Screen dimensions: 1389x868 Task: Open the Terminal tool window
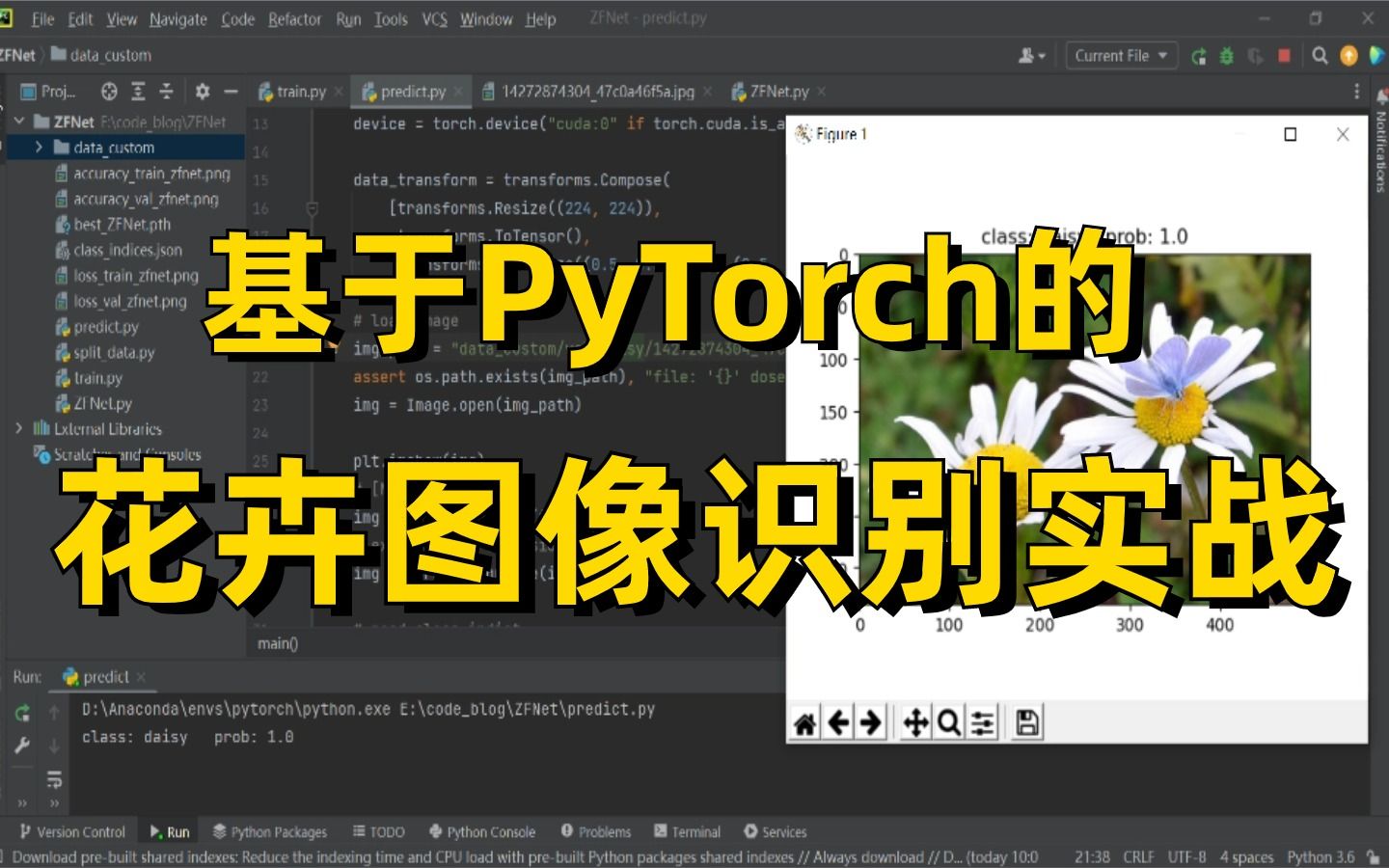[x=687, y=831]
